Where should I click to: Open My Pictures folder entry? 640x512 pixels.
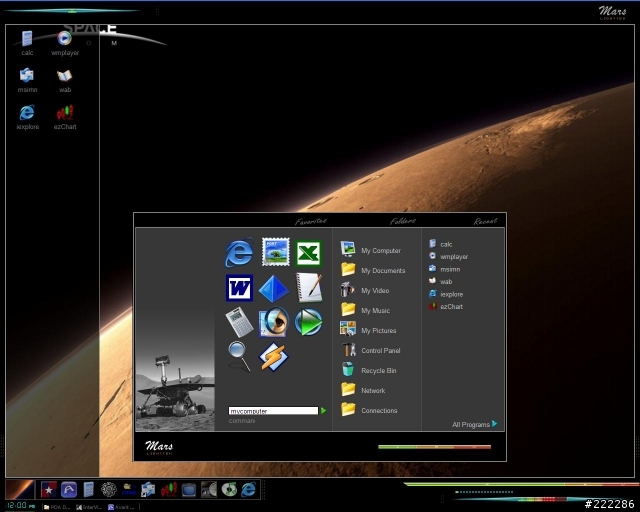368,330
